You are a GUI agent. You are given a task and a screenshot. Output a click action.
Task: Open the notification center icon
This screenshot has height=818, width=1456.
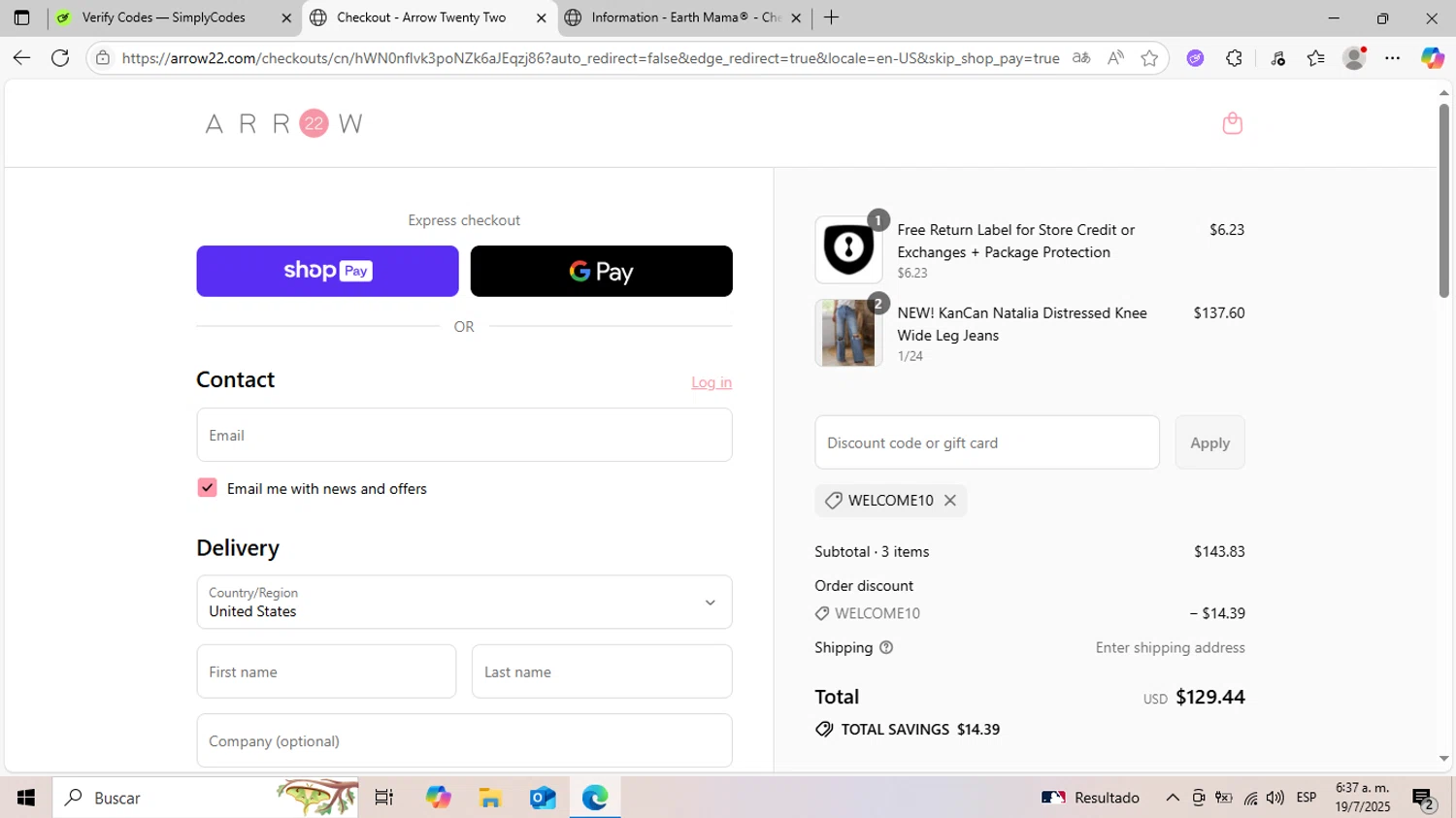click(x=1424, y=799)
